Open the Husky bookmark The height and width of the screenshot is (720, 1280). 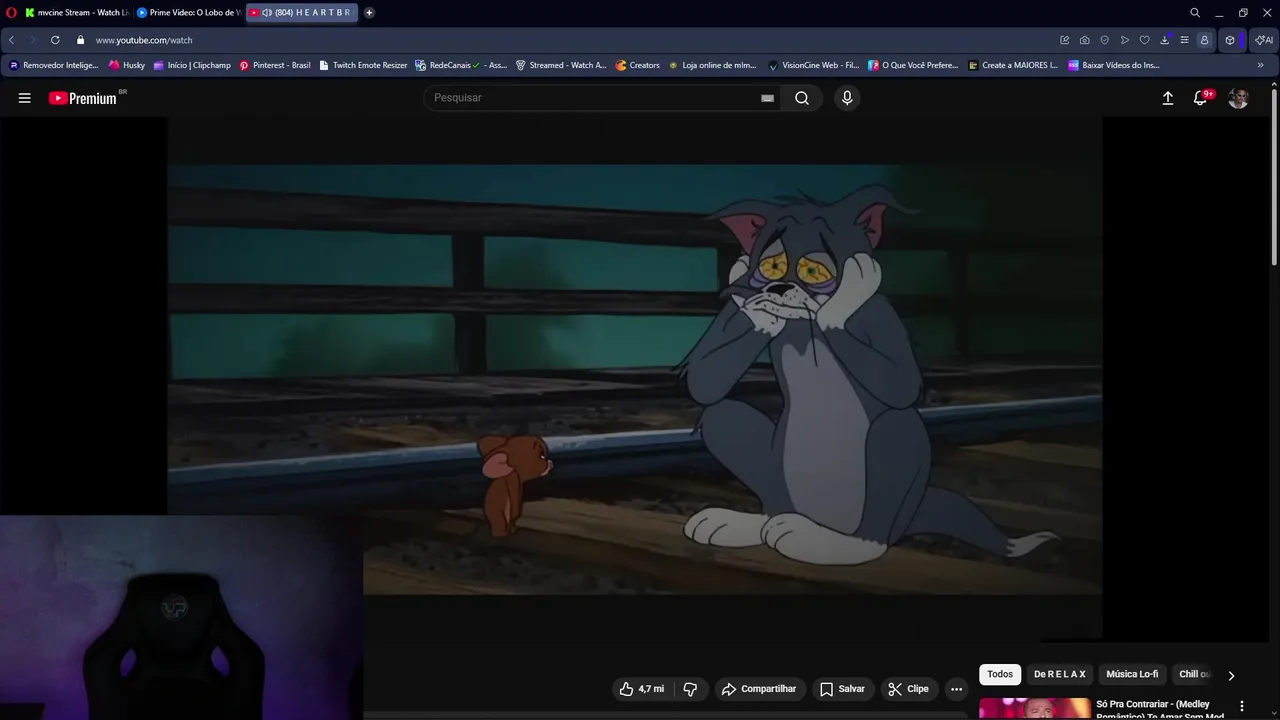[127, 65]
